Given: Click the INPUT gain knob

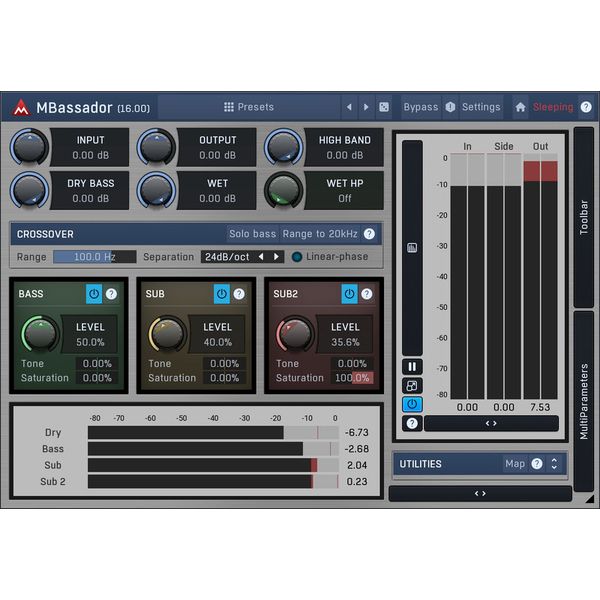Looking at the screenshot, I should point(29,147).
